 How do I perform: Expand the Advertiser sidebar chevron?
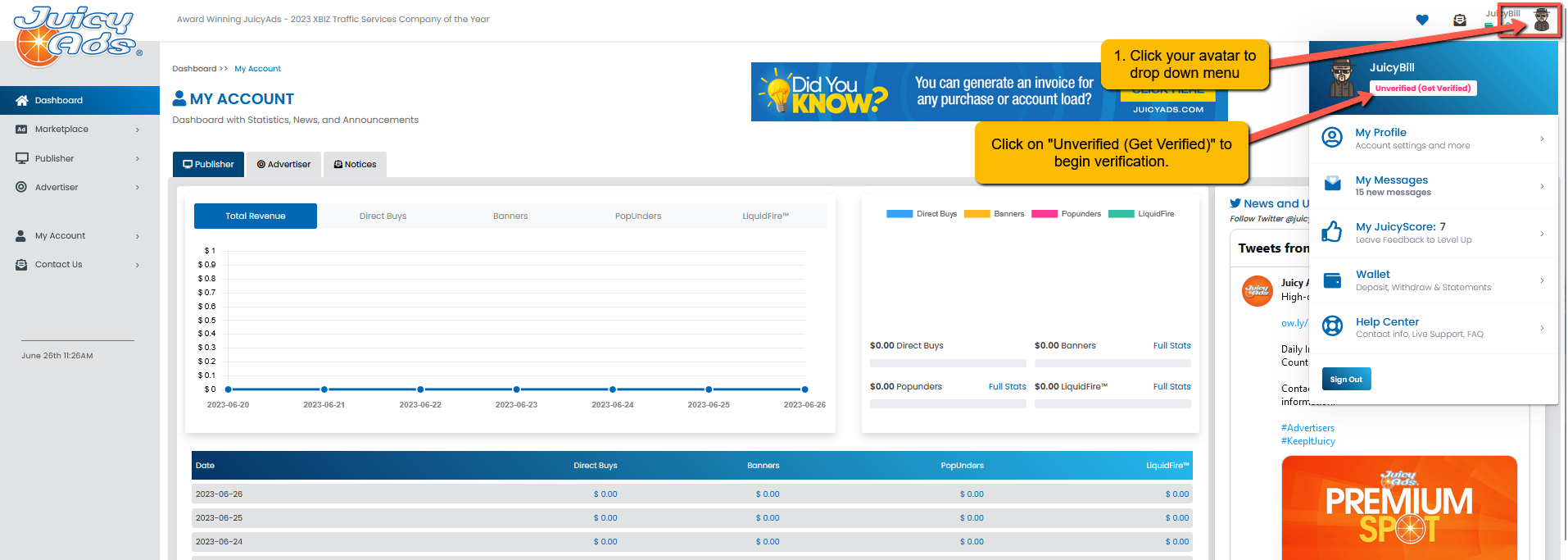tap(138, 187)
